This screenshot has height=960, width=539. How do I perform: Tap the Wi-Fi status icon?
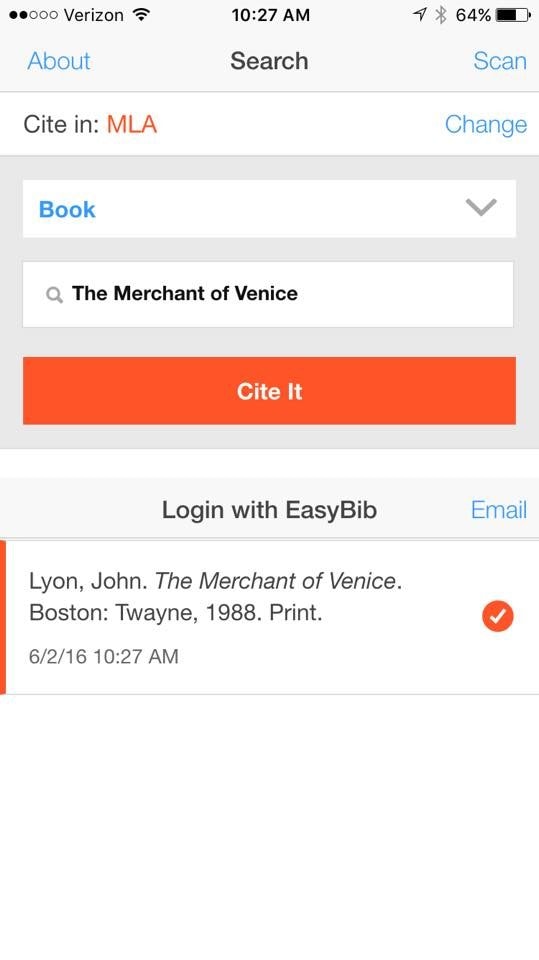[x=141, y=15]
